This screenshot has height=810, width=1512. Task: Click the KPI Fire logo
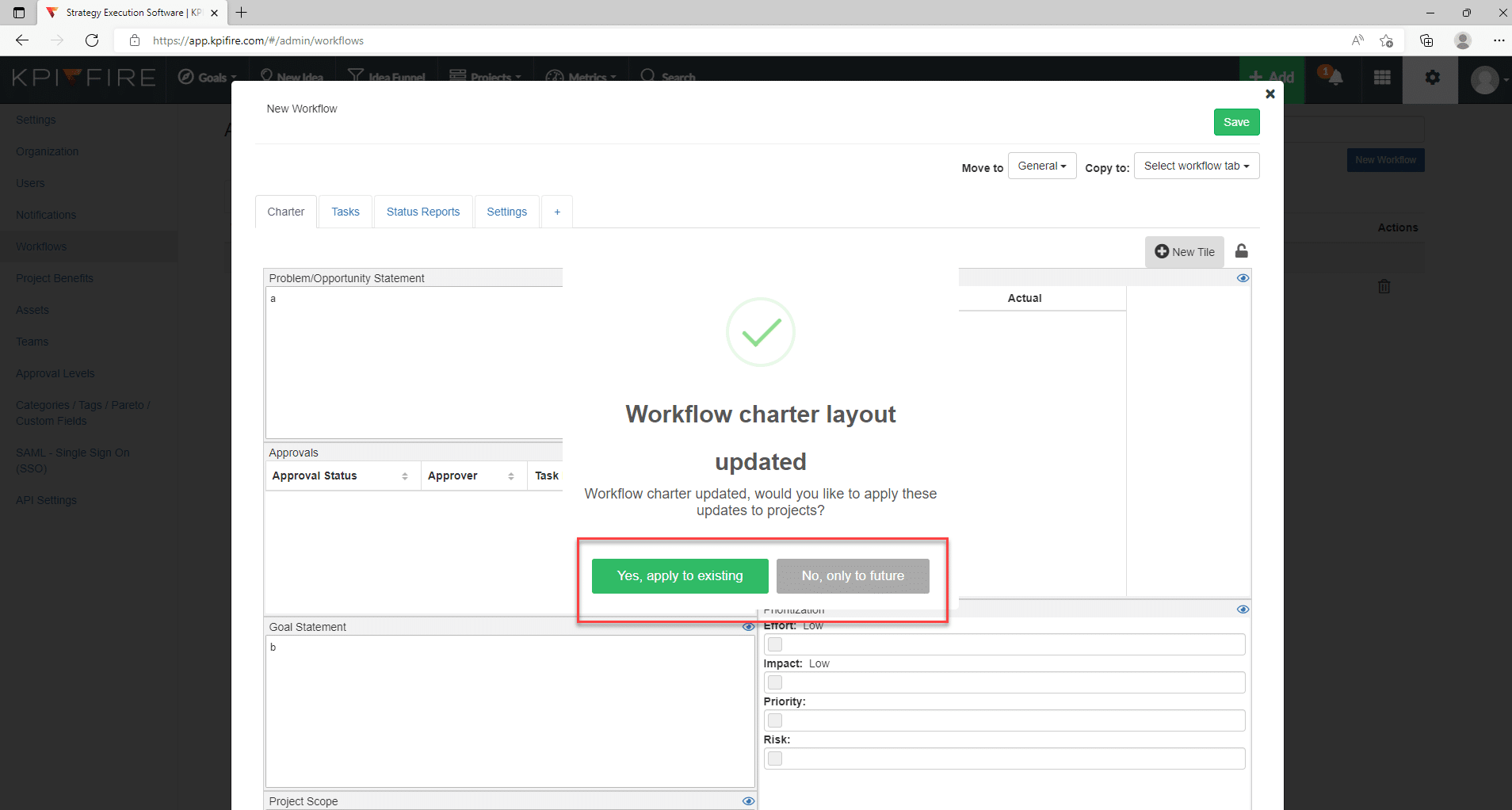[x=83, y=78]
